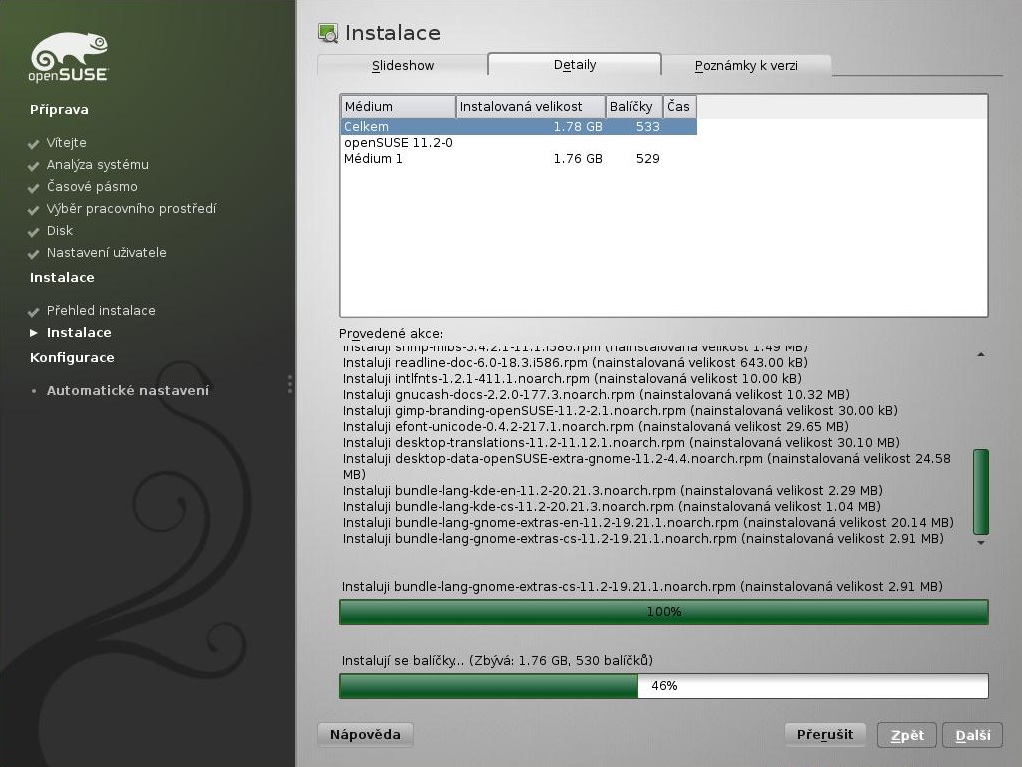Click the Čas column header
The height and width of the screenshot is (767, 1022).
tap(680, 106)
